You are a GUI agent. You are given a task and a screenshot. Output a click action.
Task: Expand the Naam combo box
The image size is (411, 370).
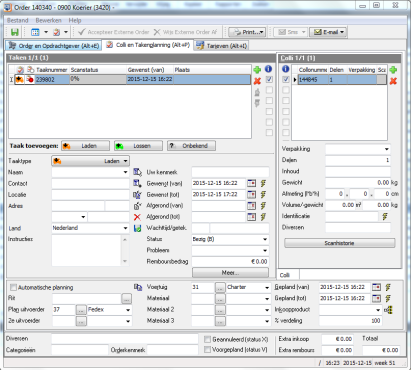click(x=125, y=172)
